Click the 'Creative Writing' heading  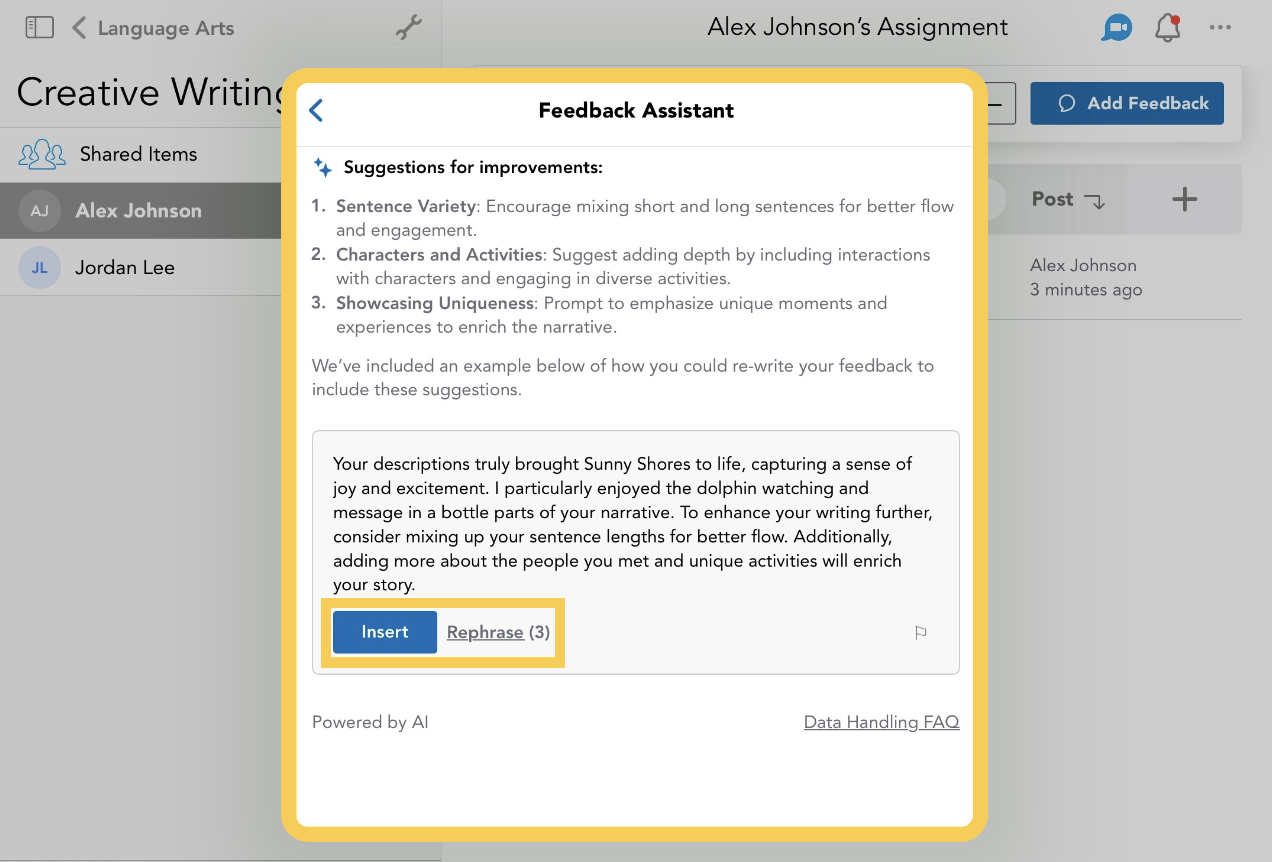pyautogui.click(x=150, y=92)
